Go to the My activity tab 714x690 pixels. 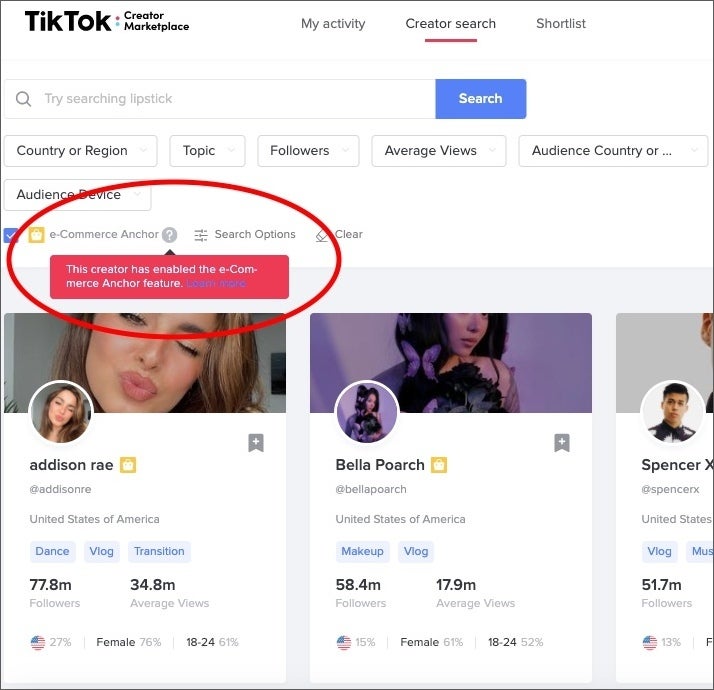tap(333, 24)
